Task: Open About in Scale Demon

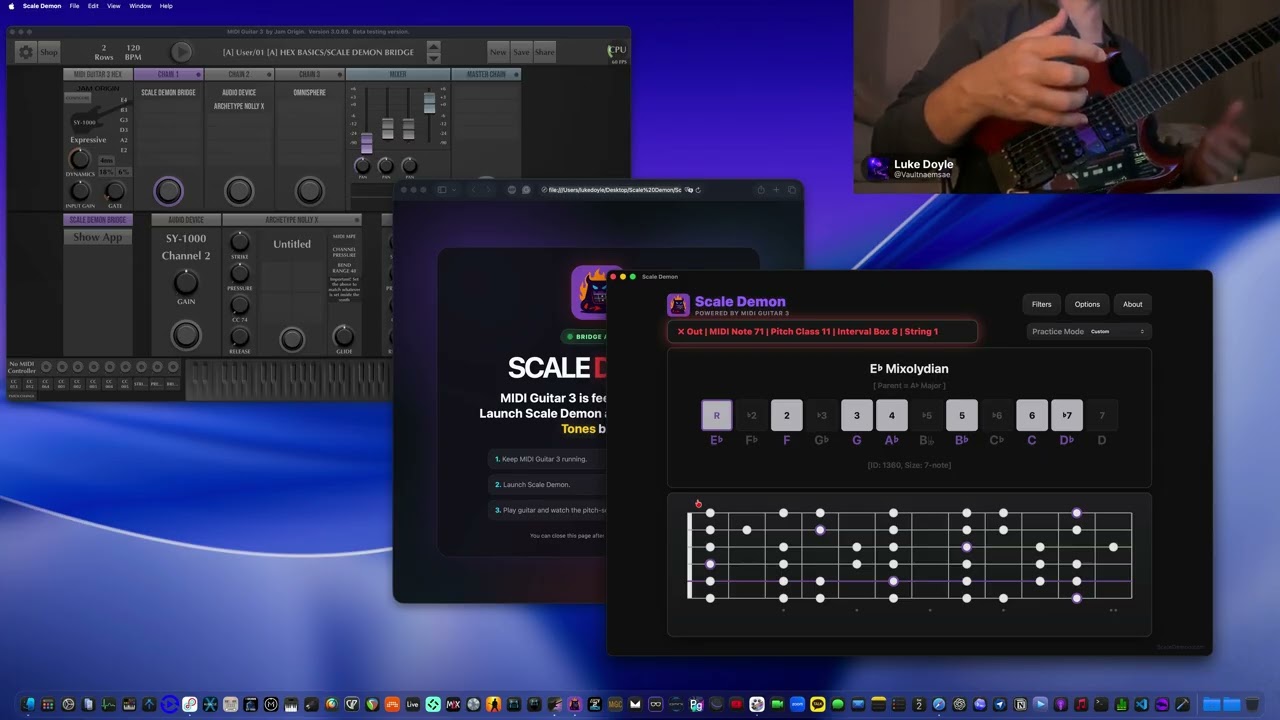Action: click(1132, 304)
